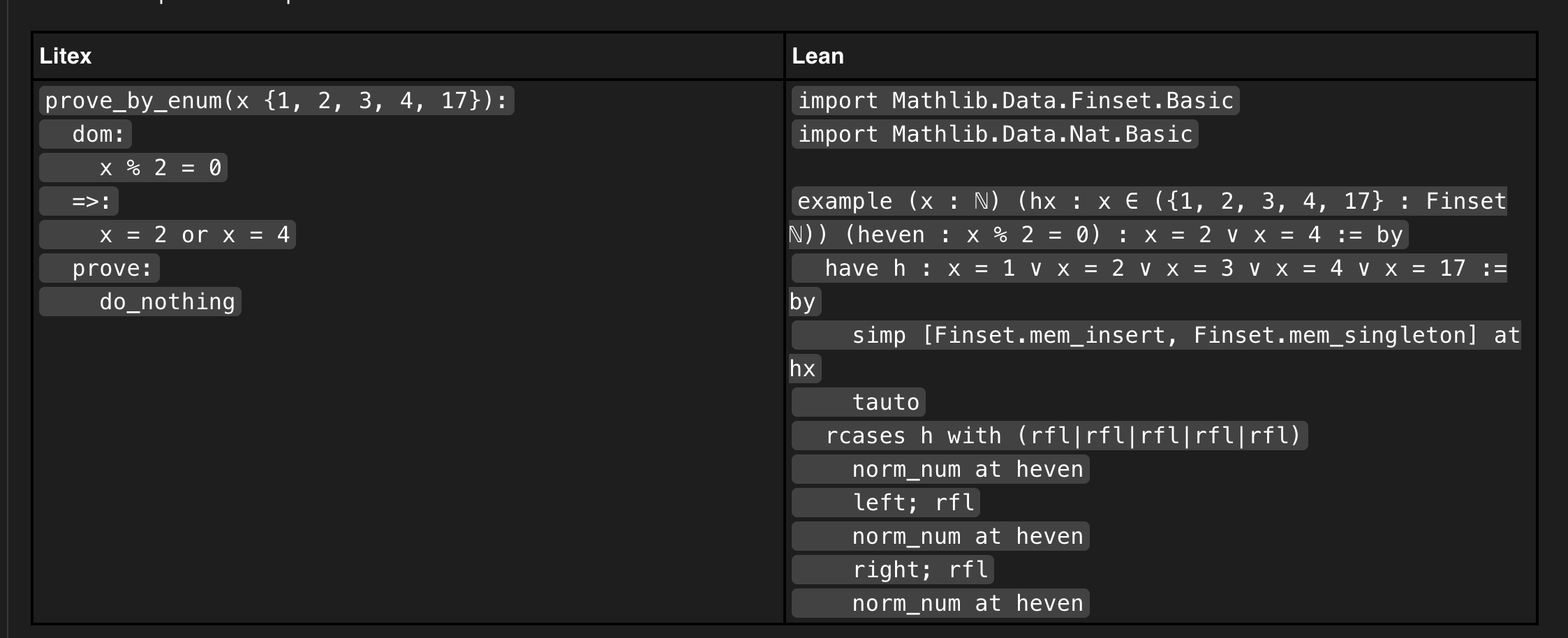Click the "left; rfl" Lean line

tap(886, 503)
